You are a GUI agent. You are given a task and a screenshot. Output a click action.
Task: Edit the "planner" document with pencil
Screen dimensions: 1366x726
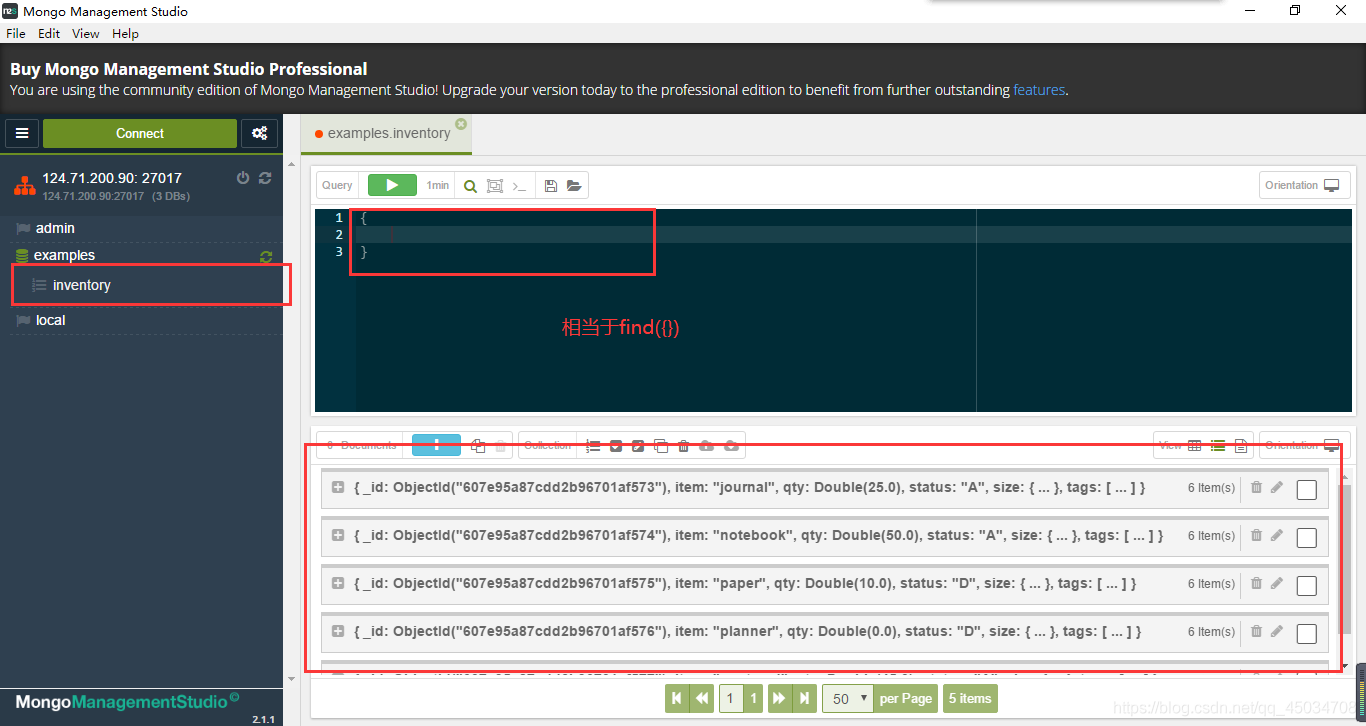click(x=1276, y=631)
